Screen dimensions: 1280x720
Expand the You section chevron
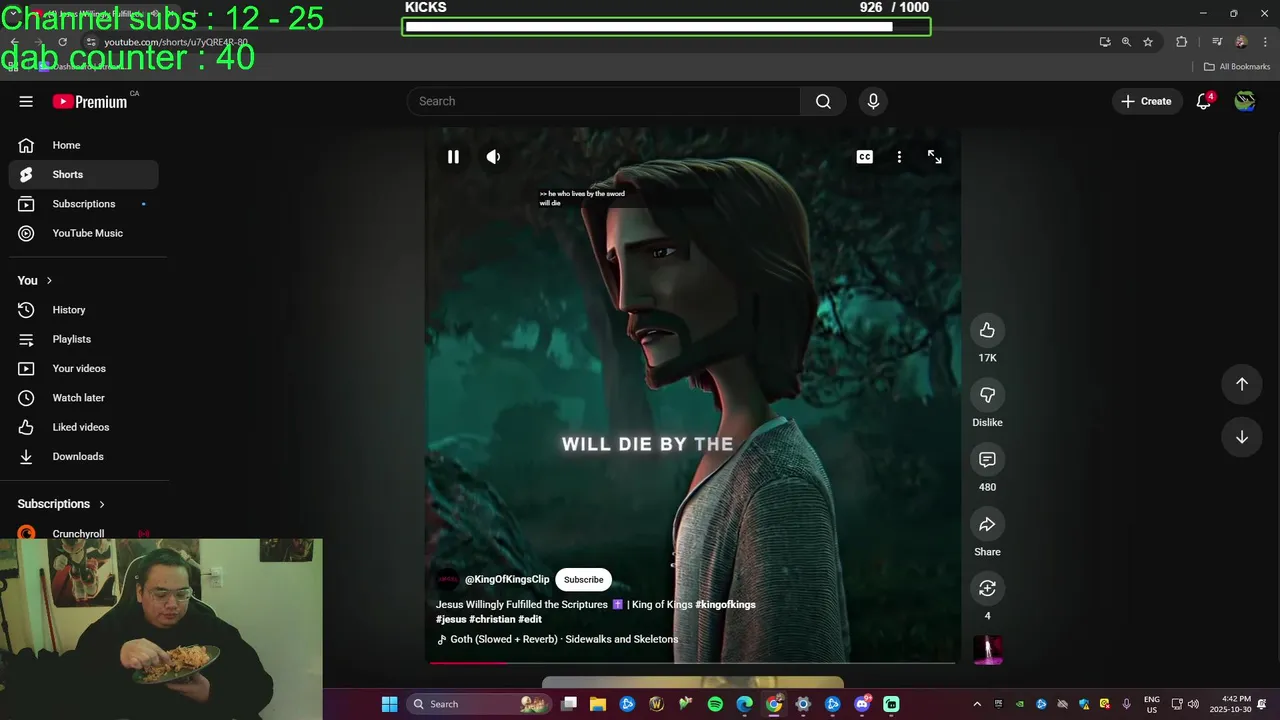pyautogui.click(x=49, y=281)
